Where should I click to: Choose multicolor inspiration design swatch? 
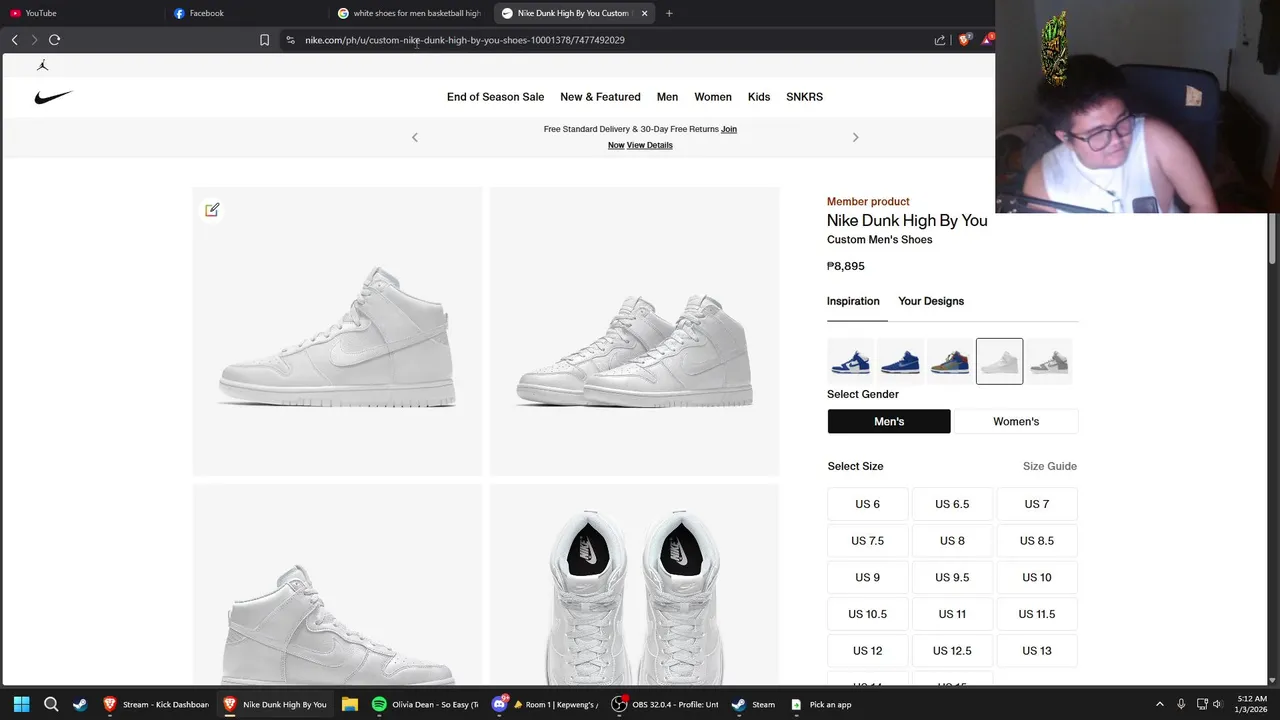click(950, 361)
